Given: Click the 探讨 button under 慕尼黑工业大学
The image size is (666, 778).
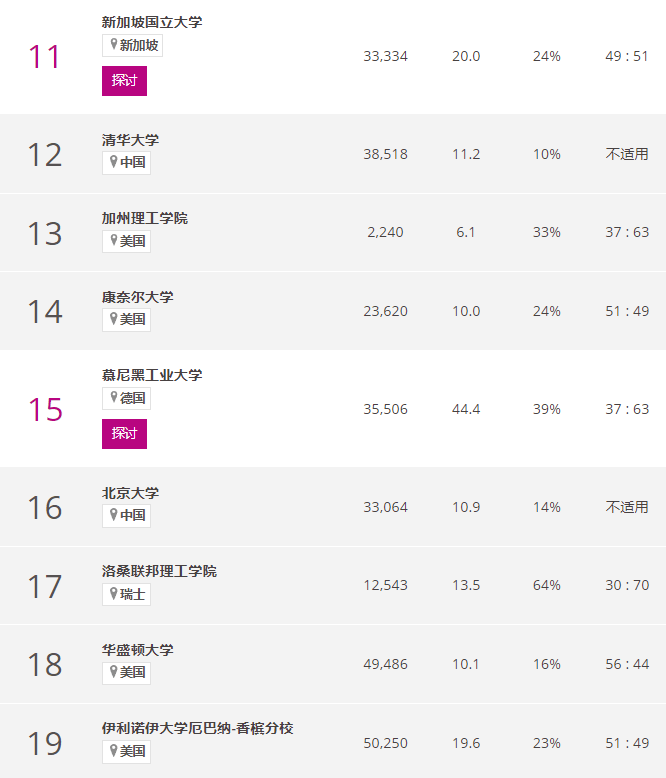Looking at the screenshot, I should (x=124, y=434).
